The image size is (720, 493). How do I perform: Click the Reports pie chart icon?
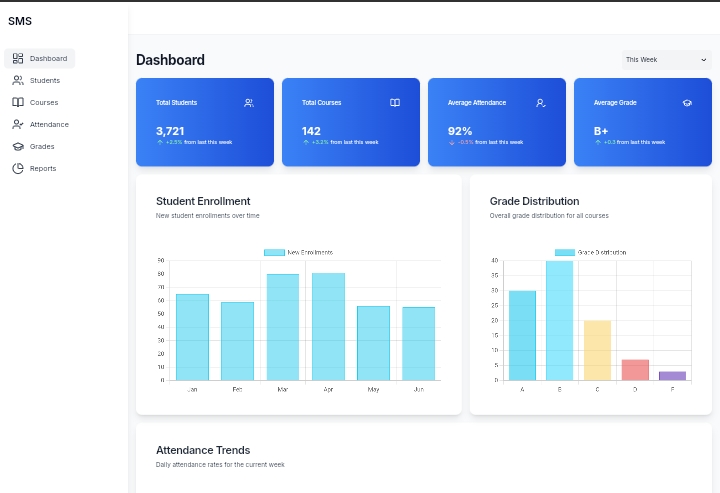click(18, 168)
